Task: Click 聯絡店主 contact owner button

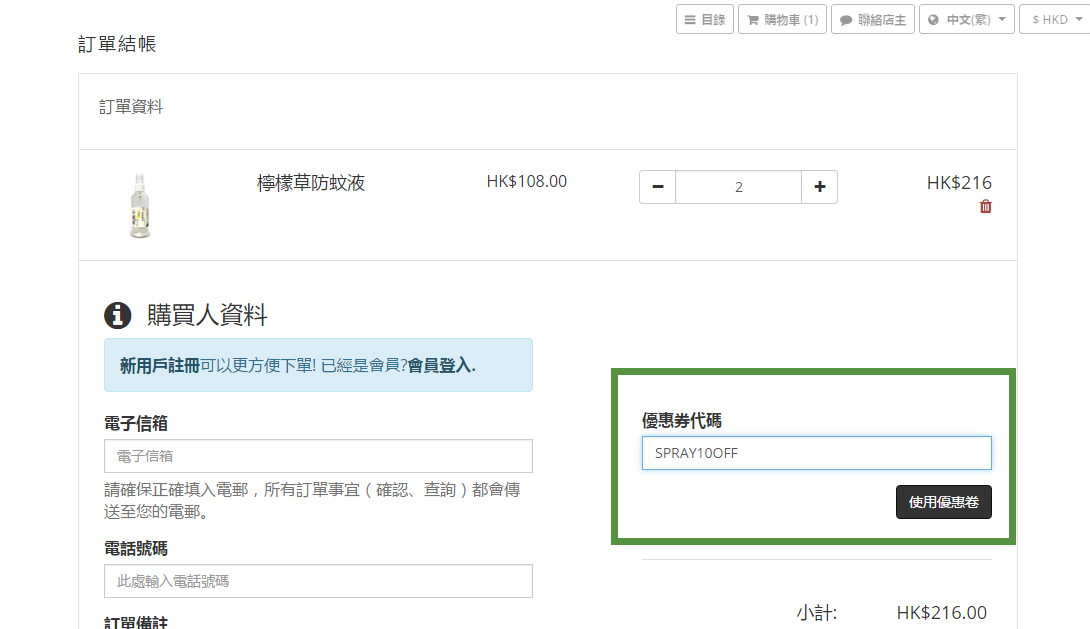Action: point(873,19)
